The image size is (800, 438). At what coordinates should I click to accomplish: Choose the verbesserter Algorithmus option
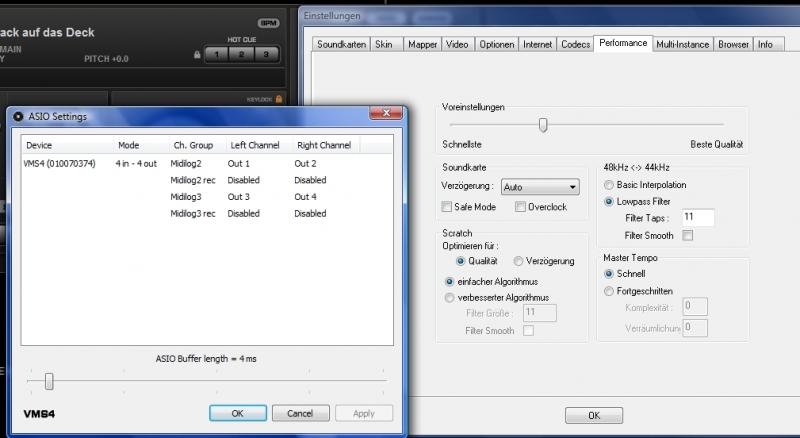(449, 297)
